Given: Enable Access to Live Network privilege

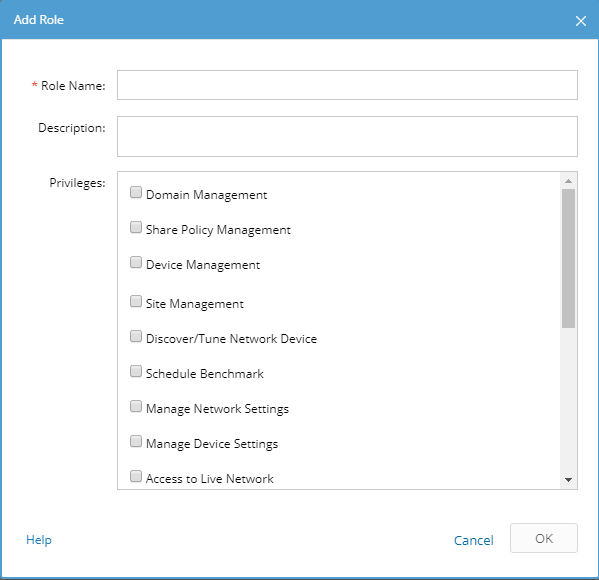Looking at the screenshot, I should (136, 476).
